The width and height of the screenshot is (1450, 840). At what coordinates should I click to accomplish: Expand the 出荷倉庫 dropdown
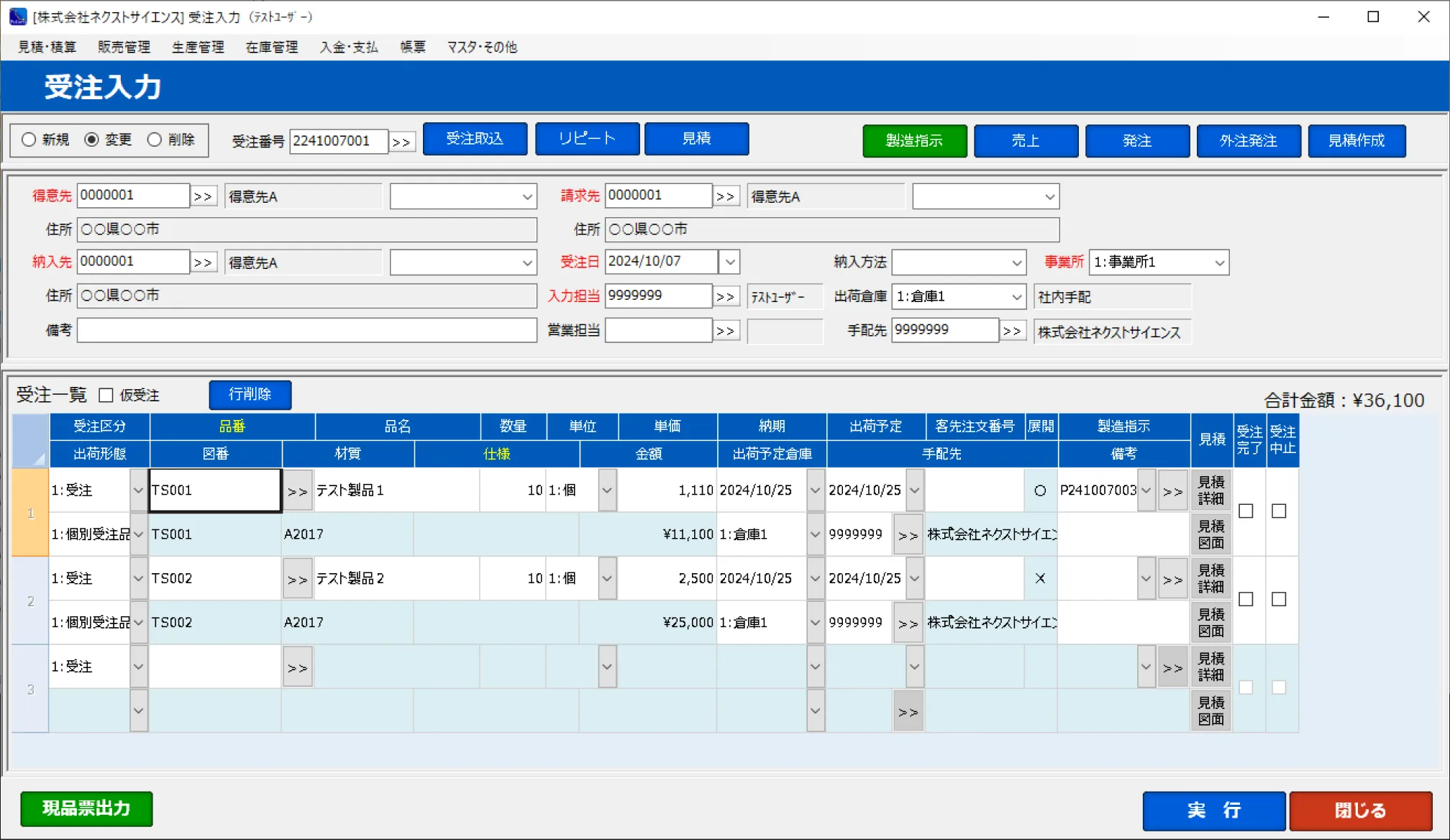[1016, 296]
